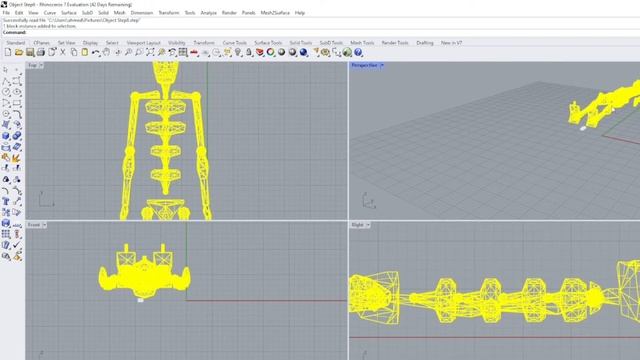Click the Paste clipboard icon

[84, 52]
